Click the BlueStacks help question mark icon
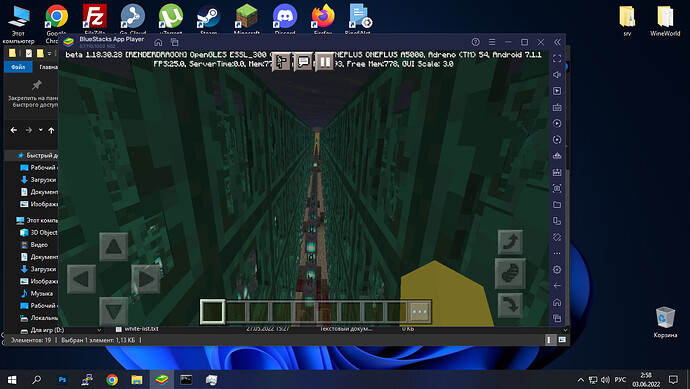Image resolution: width=690 pixels, height=389 pixels. click(x=475, y=42)
